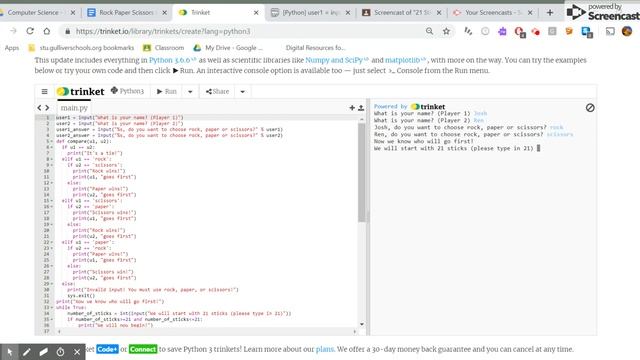
Task: Click the console input after sticks prompt
Action: [x=538, y=148]
